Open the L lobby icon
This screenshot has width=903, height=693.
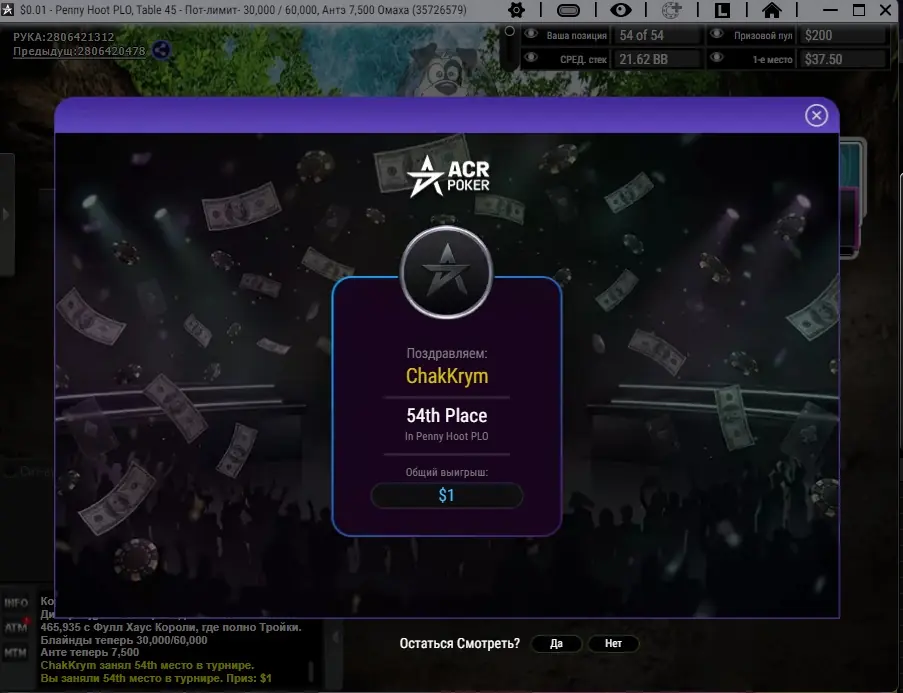tap(722, 10)
